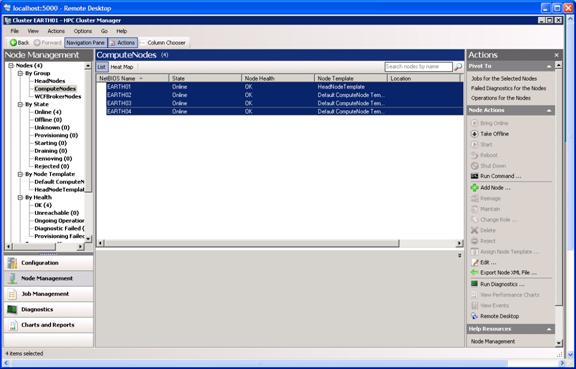Switch to Heat Map view
576x369 pixels.
click(122, 67)
